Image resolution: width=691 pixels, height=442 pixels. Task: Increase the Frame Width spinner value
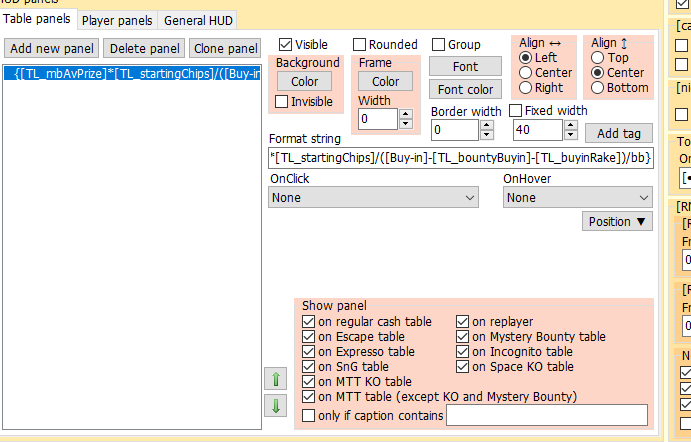[x=405, y=114]
